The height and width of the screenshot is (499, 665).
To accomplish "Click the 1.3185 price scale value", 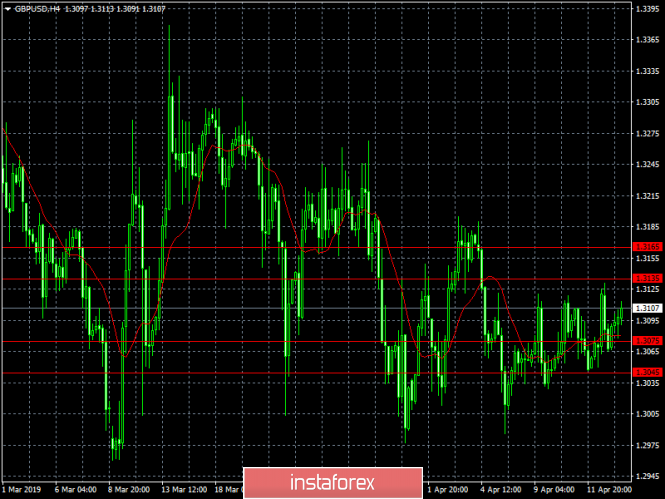I will coord(648,227).
